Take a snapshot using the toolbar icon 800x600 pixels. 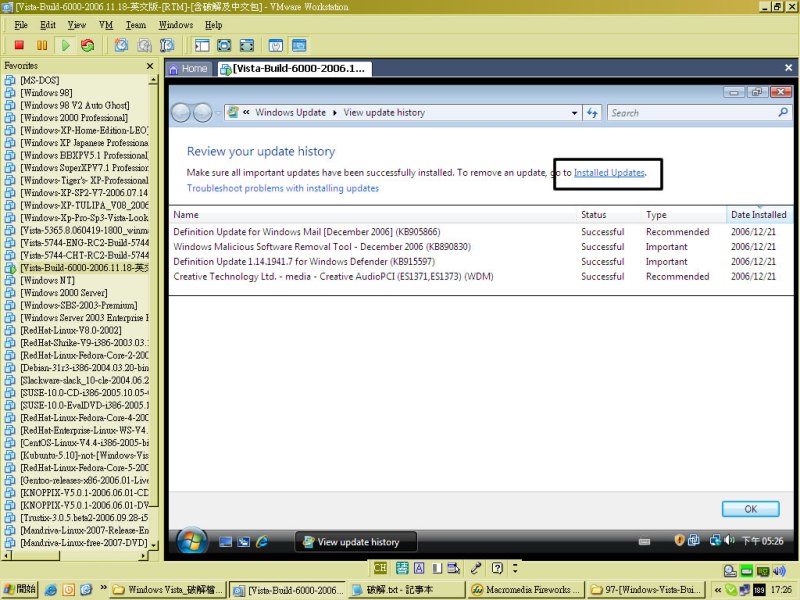click(121, 45)
